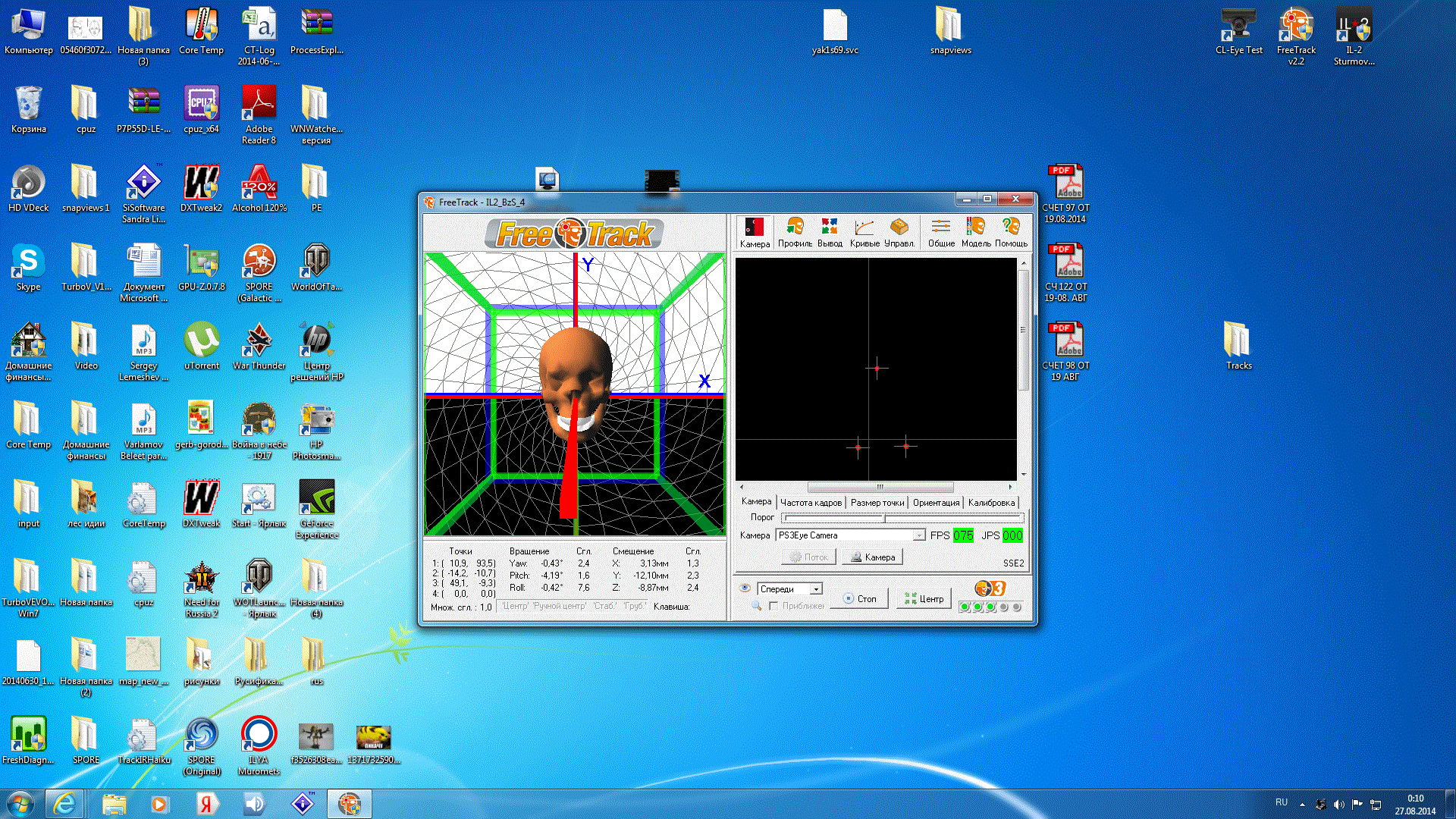Click the camera view horizontal scrollbar thumb

(880, 487)
